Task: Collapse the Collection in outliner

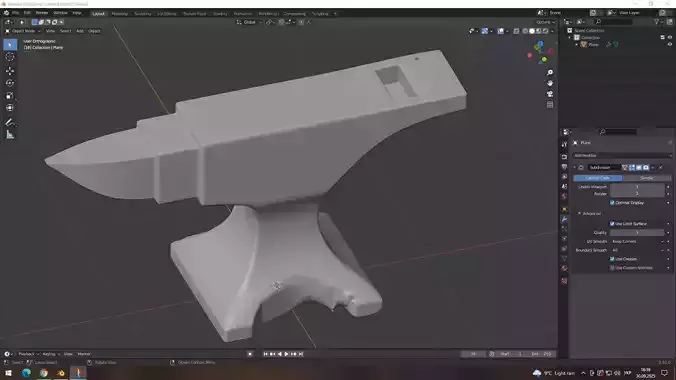Action: 570,38
